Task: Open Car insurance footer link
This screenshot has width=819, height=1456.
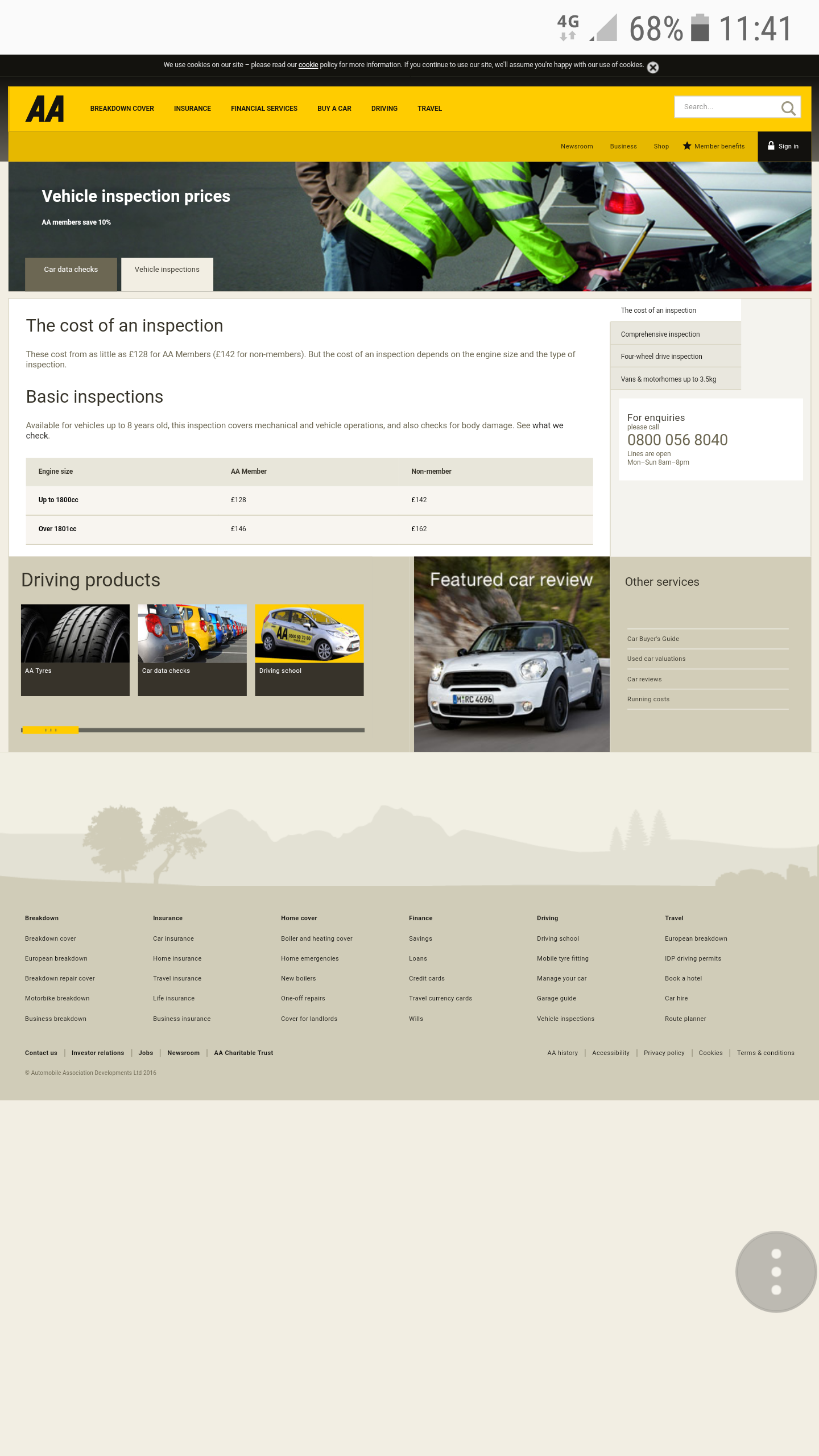Action: [173, 939]
